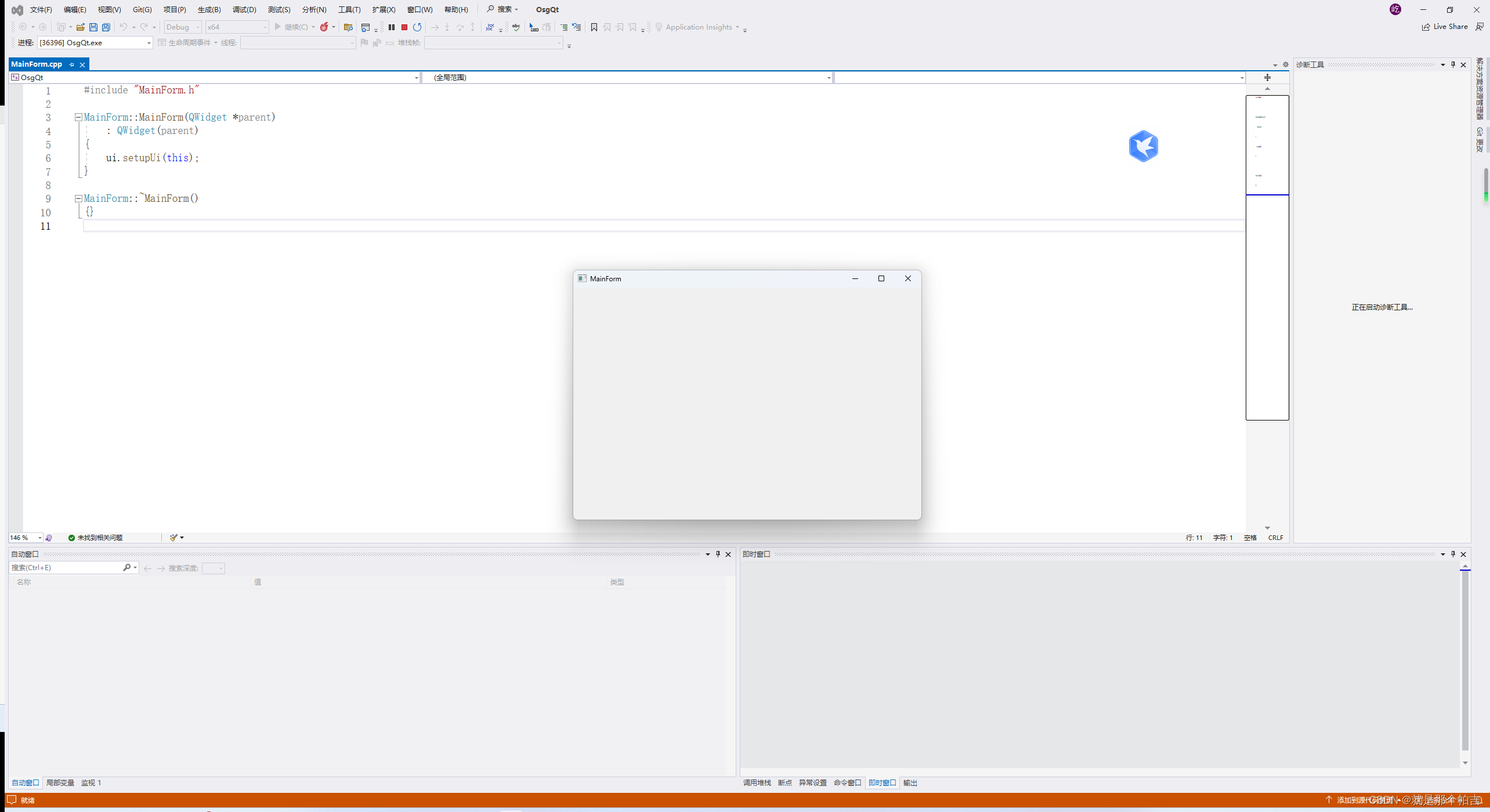Switch to the 局部变量 tab
1490x812 pixels.
pyautogui.click(x=60, y=783)
